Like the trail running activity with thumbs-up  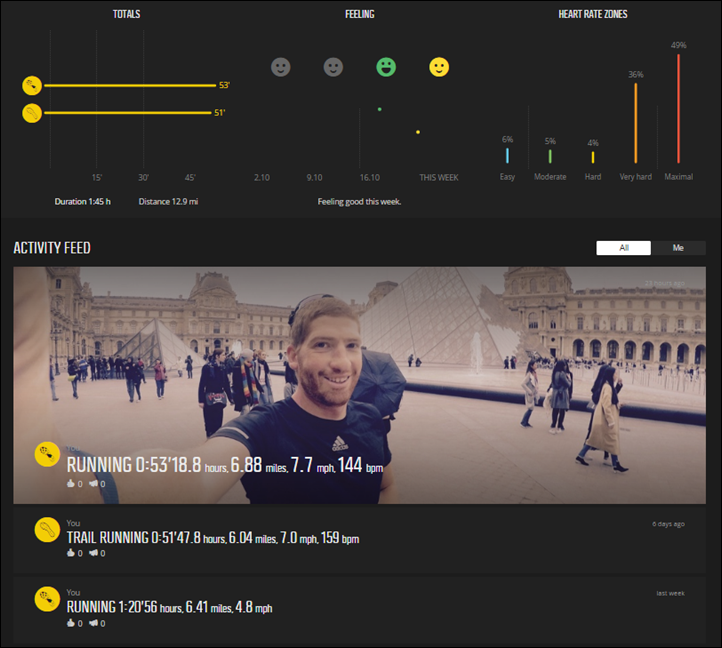(71, 553)
